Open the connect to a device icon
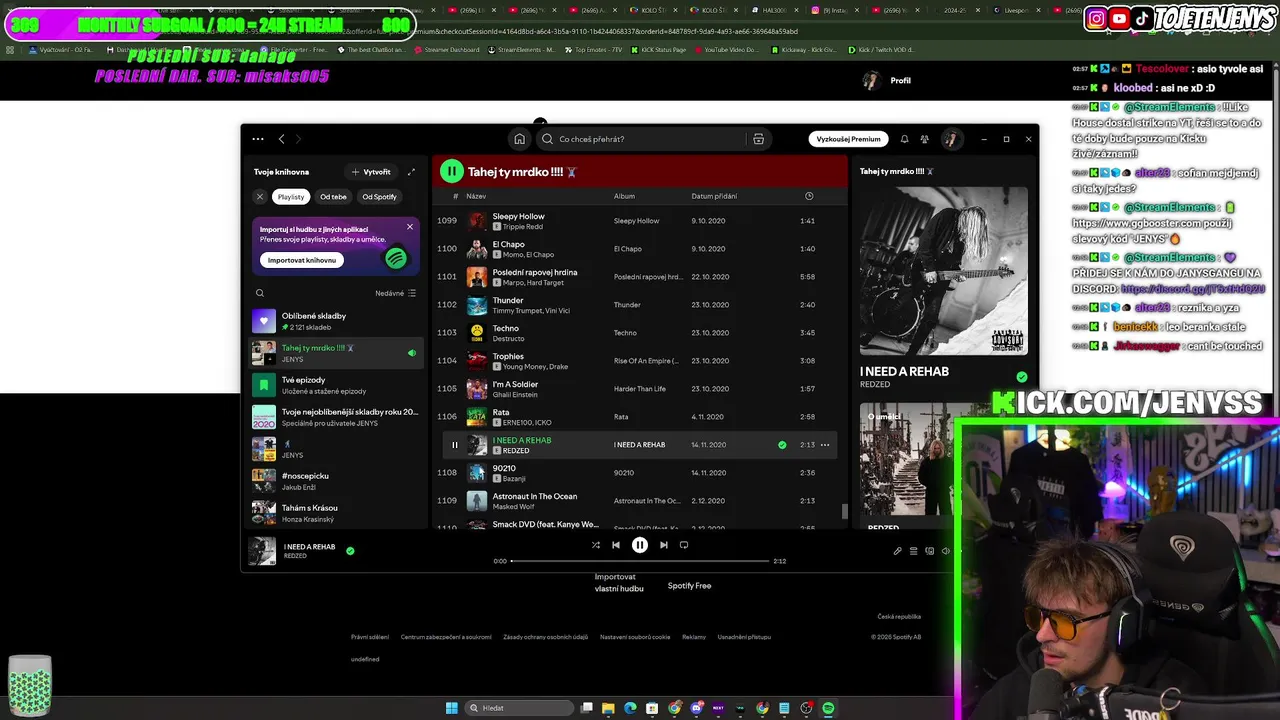The width and height of the screenshot is (1280, 720). click(929, 551)
